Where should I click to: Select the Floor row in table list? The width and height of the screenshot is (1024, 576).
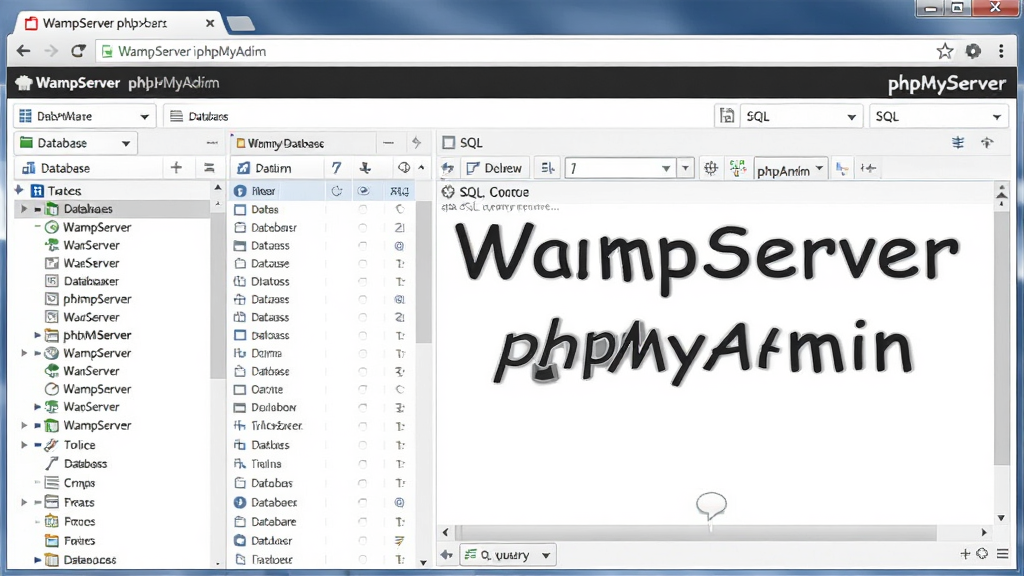point(323,191)
